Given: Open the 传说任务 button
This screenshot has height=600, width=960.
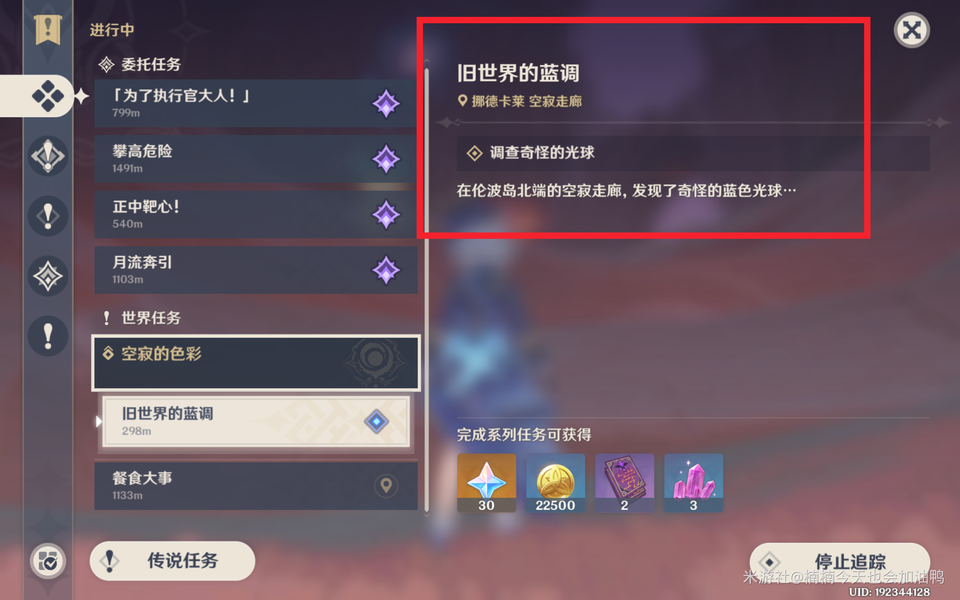Looking at the screenshot, I should pyautogui.click(x=172, y=561).
